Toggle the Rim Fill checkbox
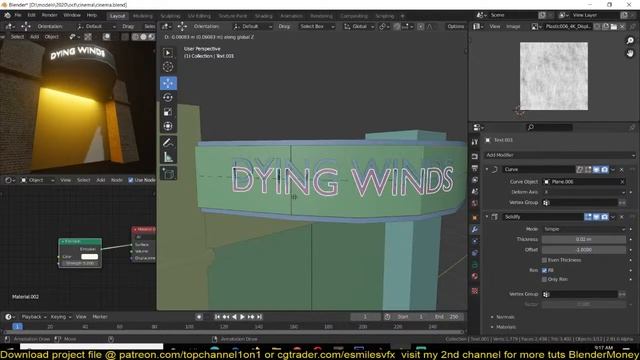 click(544, 270)
